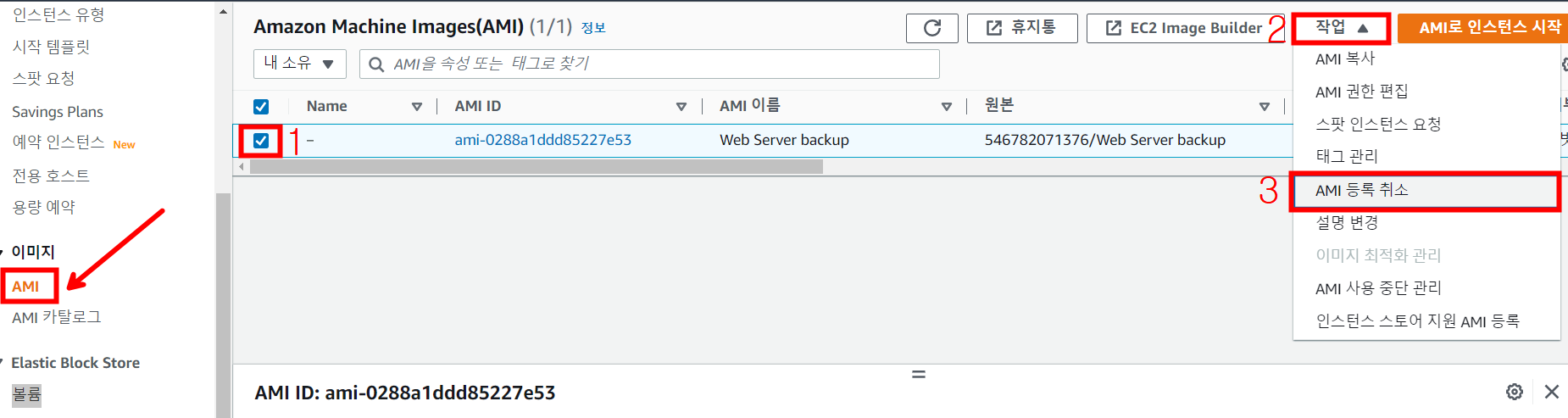Viewport: 1568px width, 418px height.
Task: Click the AMI ID heading in detail panel
Action: [405, 393]
